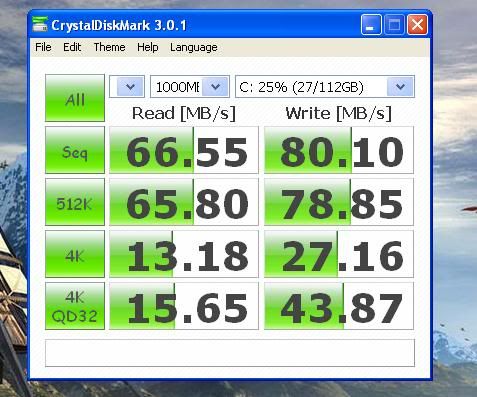The width and height of the screenshot is (477, 397).
Task: Open the Language menu
Action: click(194, 47)
